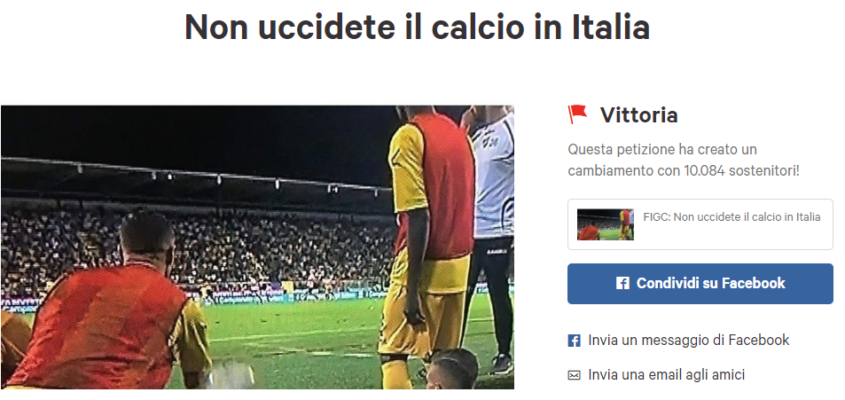Click the envelope icon for email sharing

574,375
